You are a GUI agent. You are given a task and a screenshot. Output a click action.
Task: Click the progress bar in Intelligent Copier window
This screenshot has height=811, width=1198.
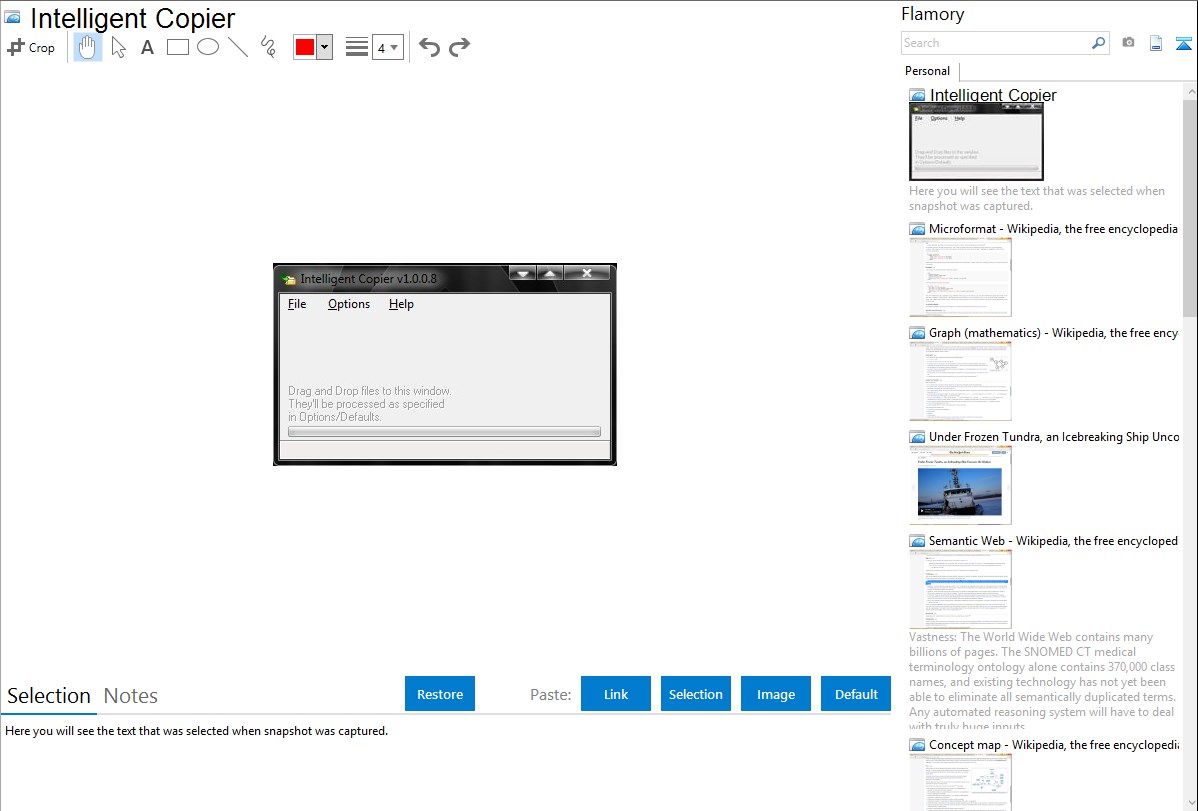pos(444,432)
